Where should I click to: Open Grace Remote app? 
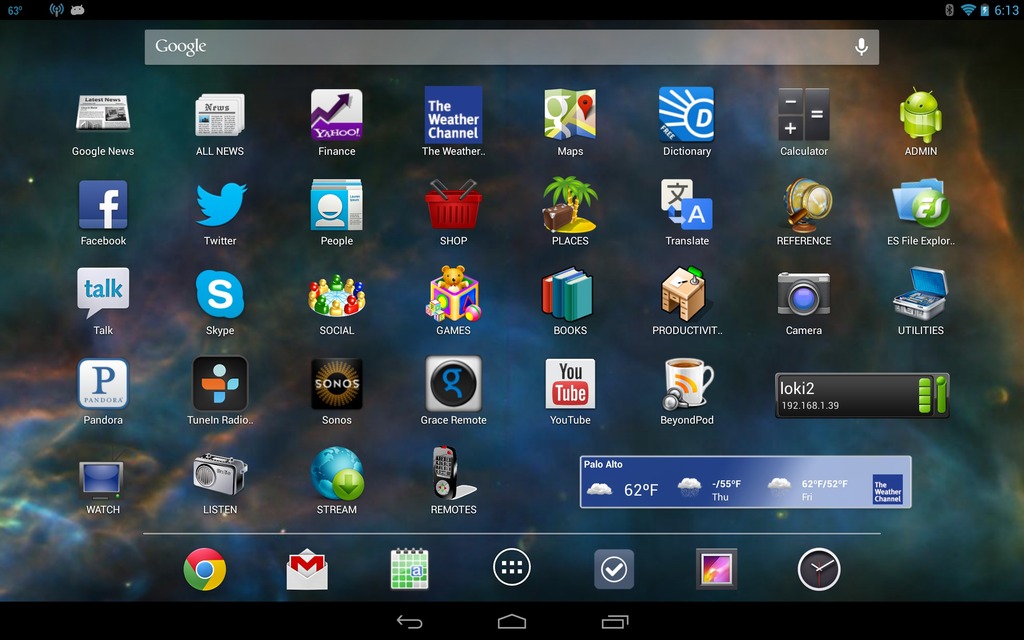(x=453, y=383)
